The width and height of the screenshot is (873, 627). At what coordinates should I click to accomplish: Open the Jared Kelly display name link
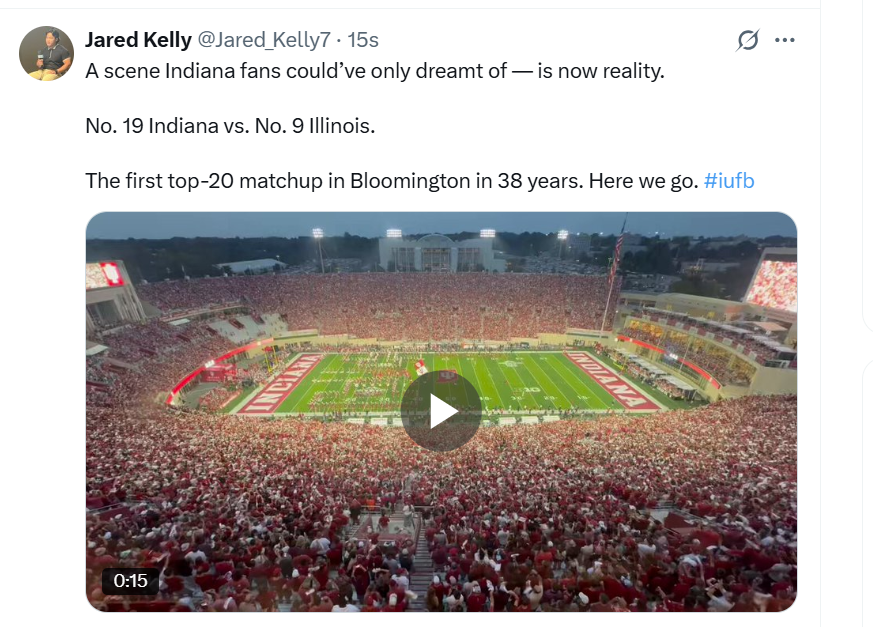click(x=138, y=40)
